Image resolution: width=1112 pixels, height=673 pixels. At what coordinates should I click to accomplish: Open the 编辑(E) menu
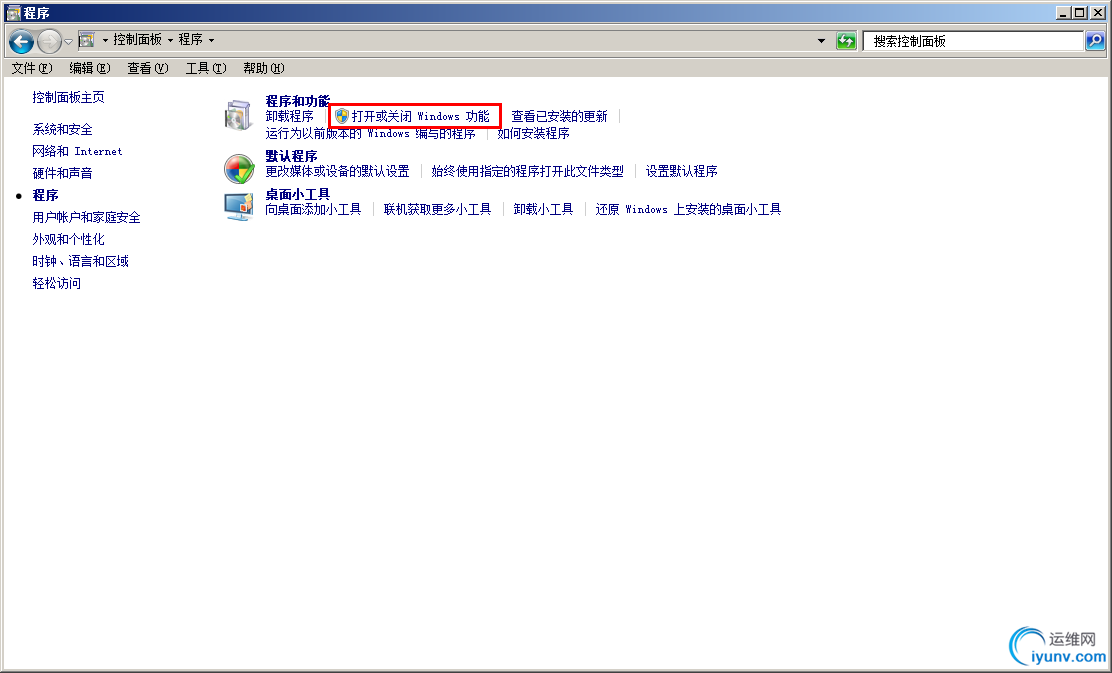(x=89, y=68)
